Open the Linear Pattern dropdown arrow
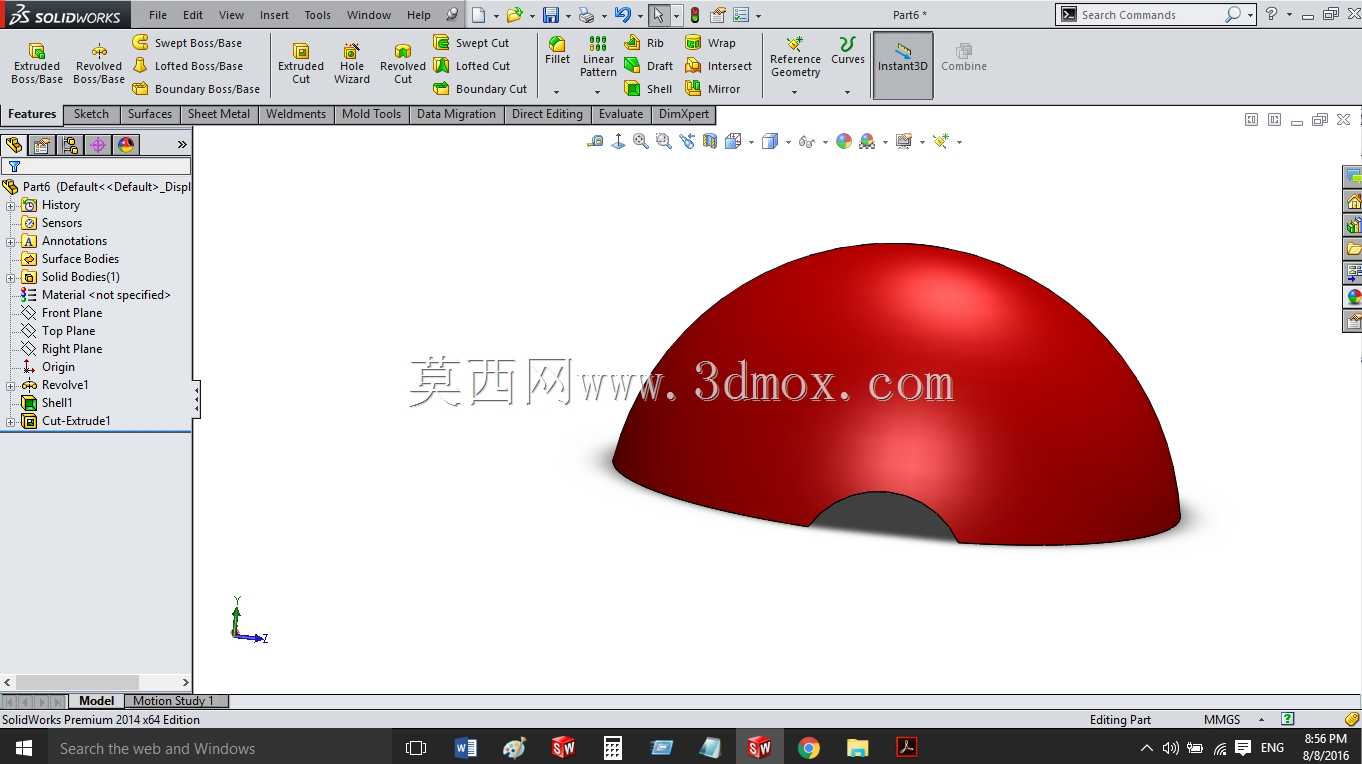The height and width of the screenshot is (764, 1362). pos(598,92)
